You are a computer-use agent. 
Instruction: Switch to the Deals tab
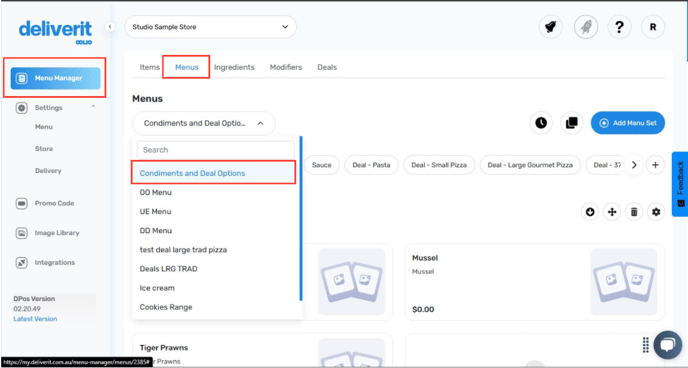(327, 67)
